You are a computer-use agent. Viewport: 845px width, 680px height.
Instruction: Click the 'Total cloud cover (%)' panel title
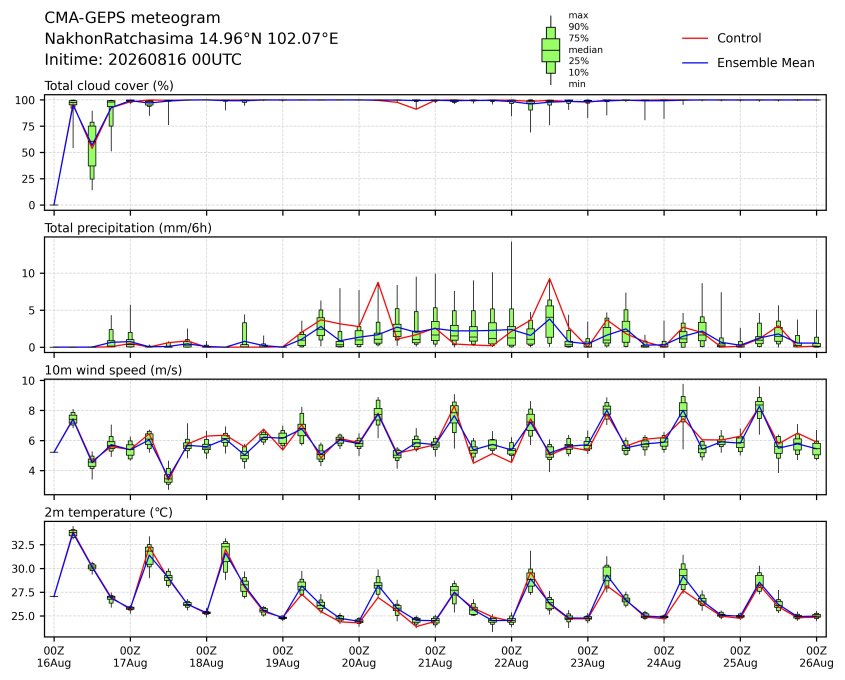tap(109, 86)
